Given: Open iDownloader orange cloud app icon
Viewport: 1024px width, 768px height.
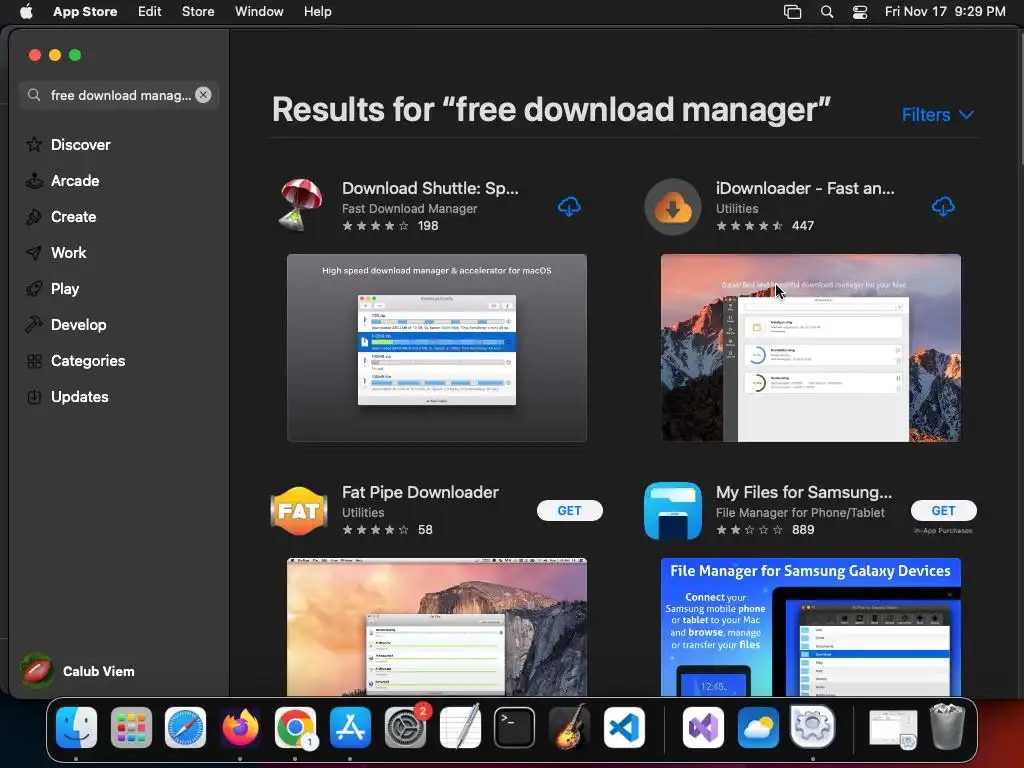Looking at the screenshot, I should pyautogui.click(x=673, y=206).
